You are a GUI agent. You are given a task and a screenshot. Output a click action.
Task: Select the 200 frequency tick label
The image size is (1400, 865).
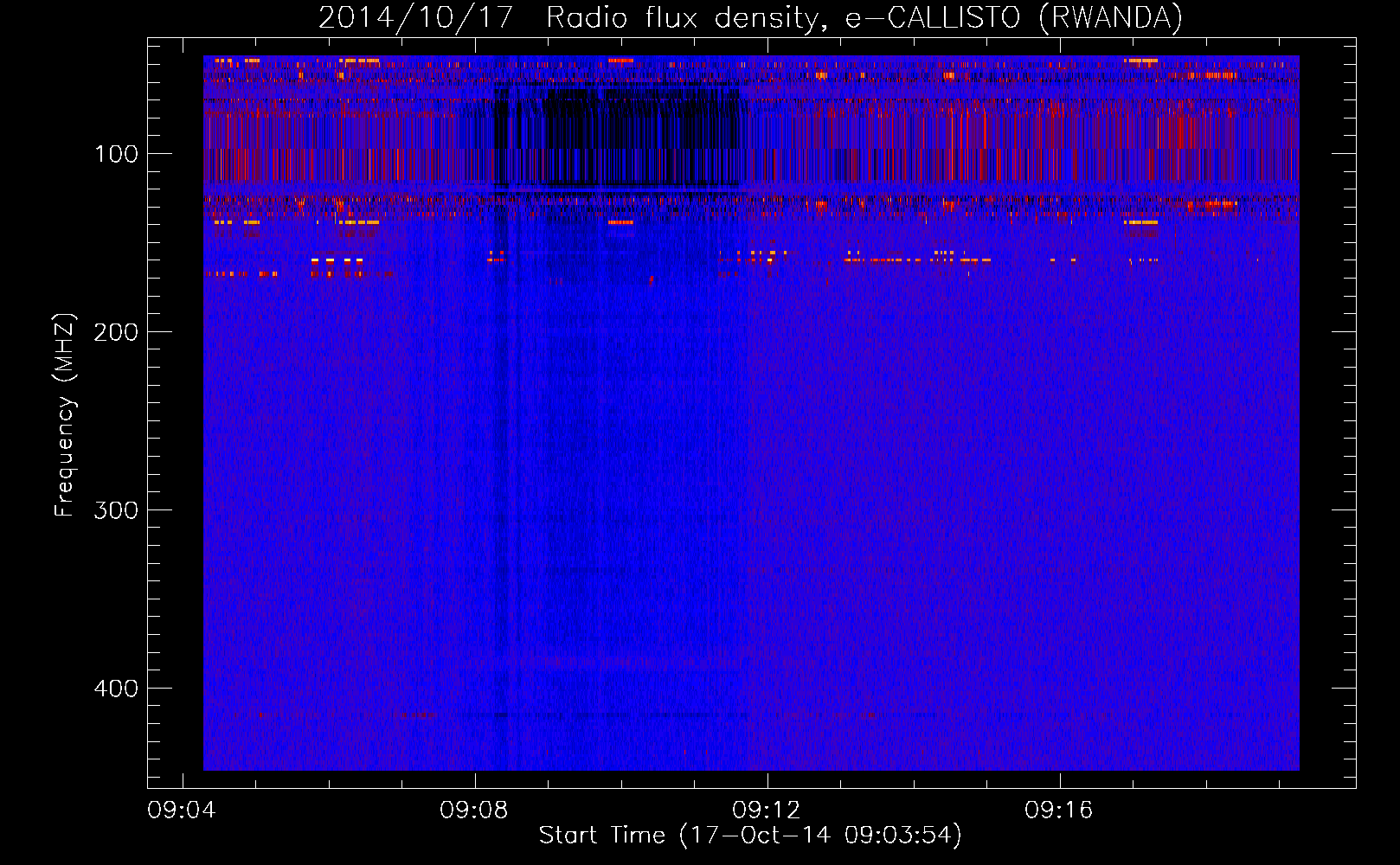pyautogui.click(x=116, y=332)
